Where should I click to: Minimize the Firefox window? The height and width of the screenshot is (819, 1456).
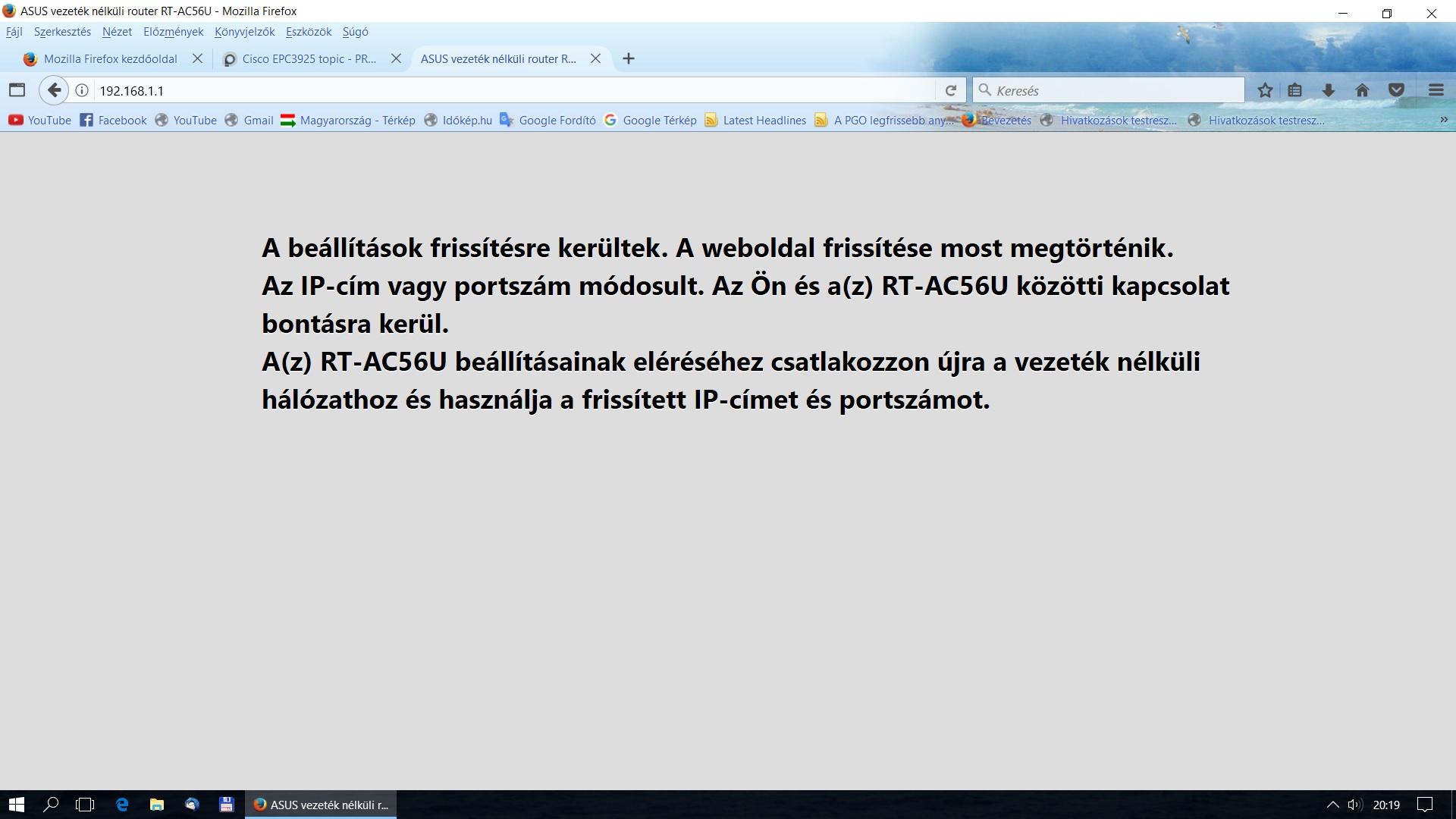coord(1343,13)
